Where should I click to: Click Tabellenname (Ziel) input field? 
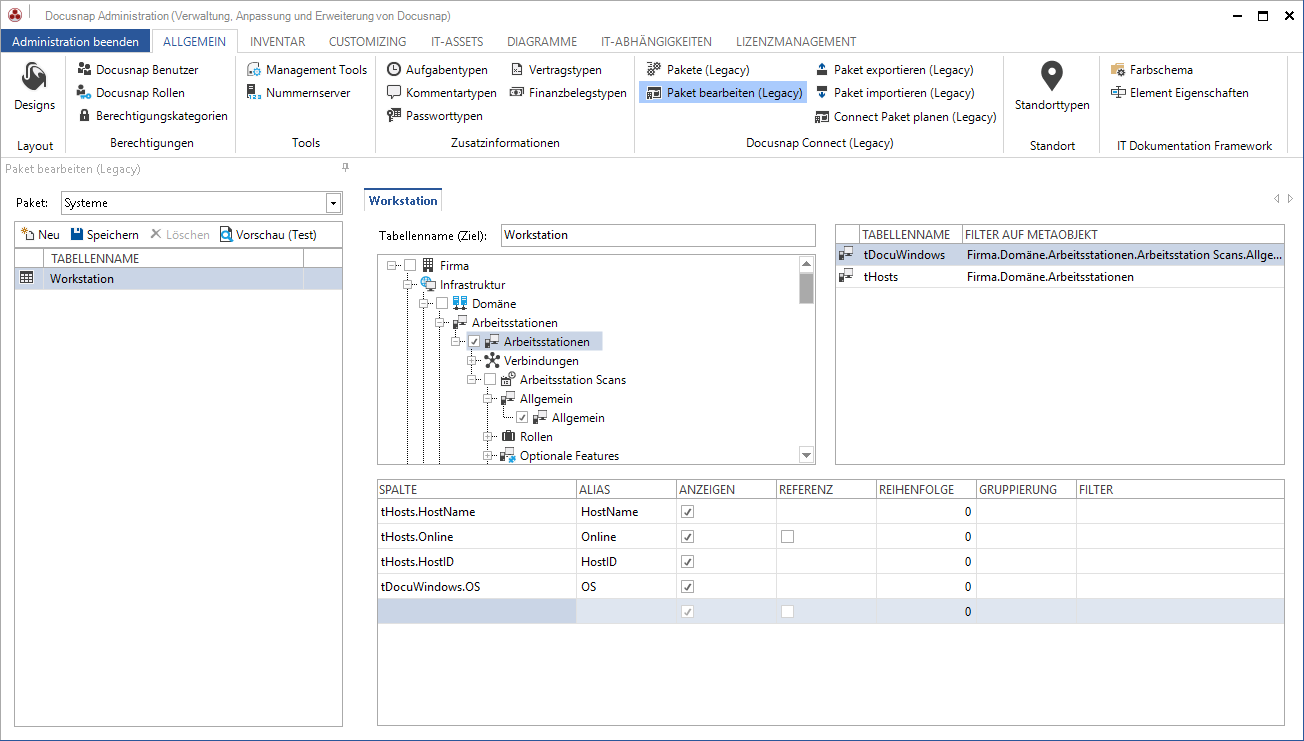pos(658,235)
